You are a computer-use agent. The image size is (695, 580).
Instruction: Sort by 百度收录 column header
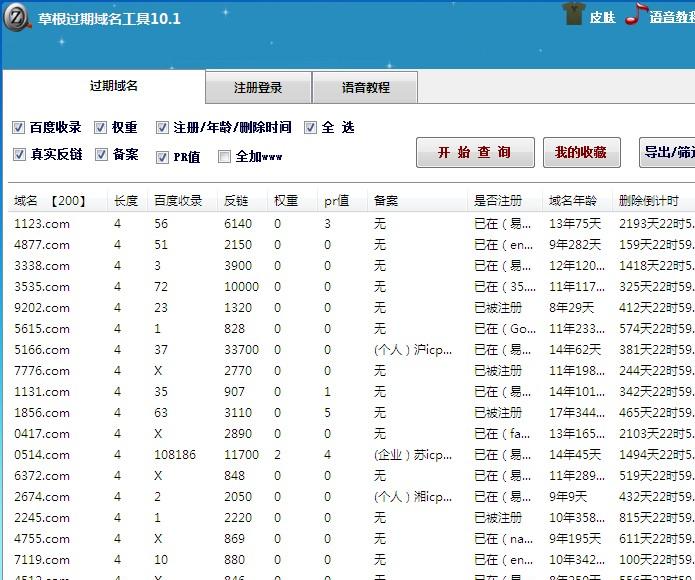177,201
